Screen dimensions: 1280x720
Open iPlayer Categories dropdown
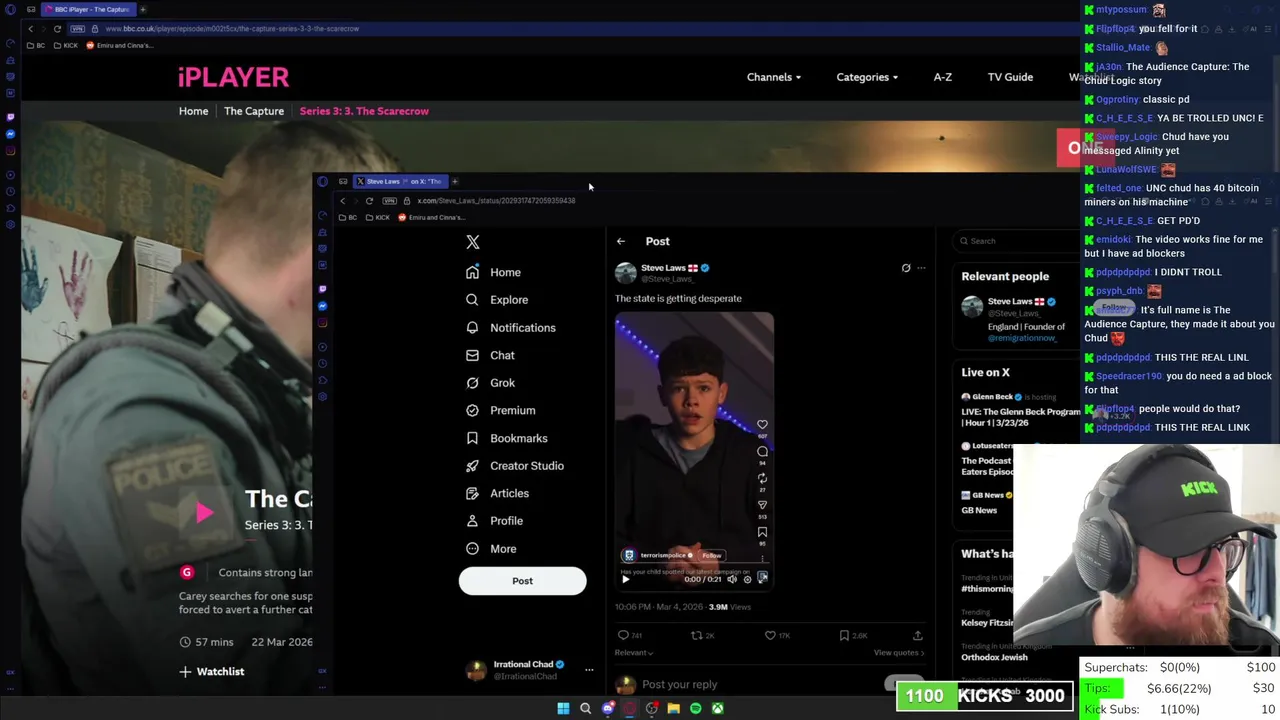pyautogui.click(x=867, y=77)
